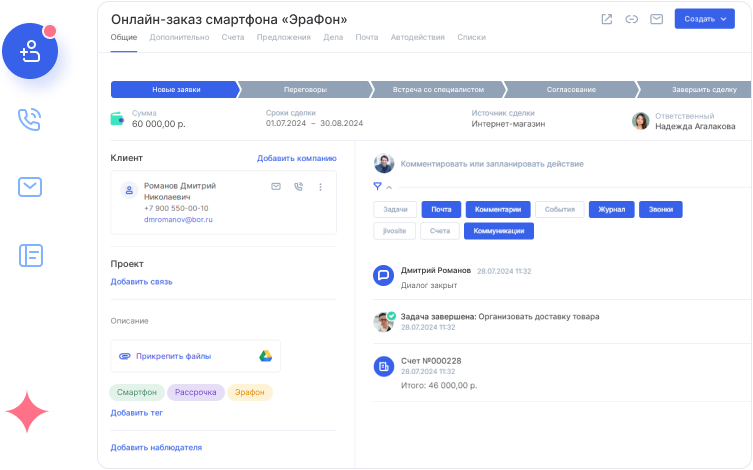Click the open in new window icon
753x470 pixels.
pos(606,19)
